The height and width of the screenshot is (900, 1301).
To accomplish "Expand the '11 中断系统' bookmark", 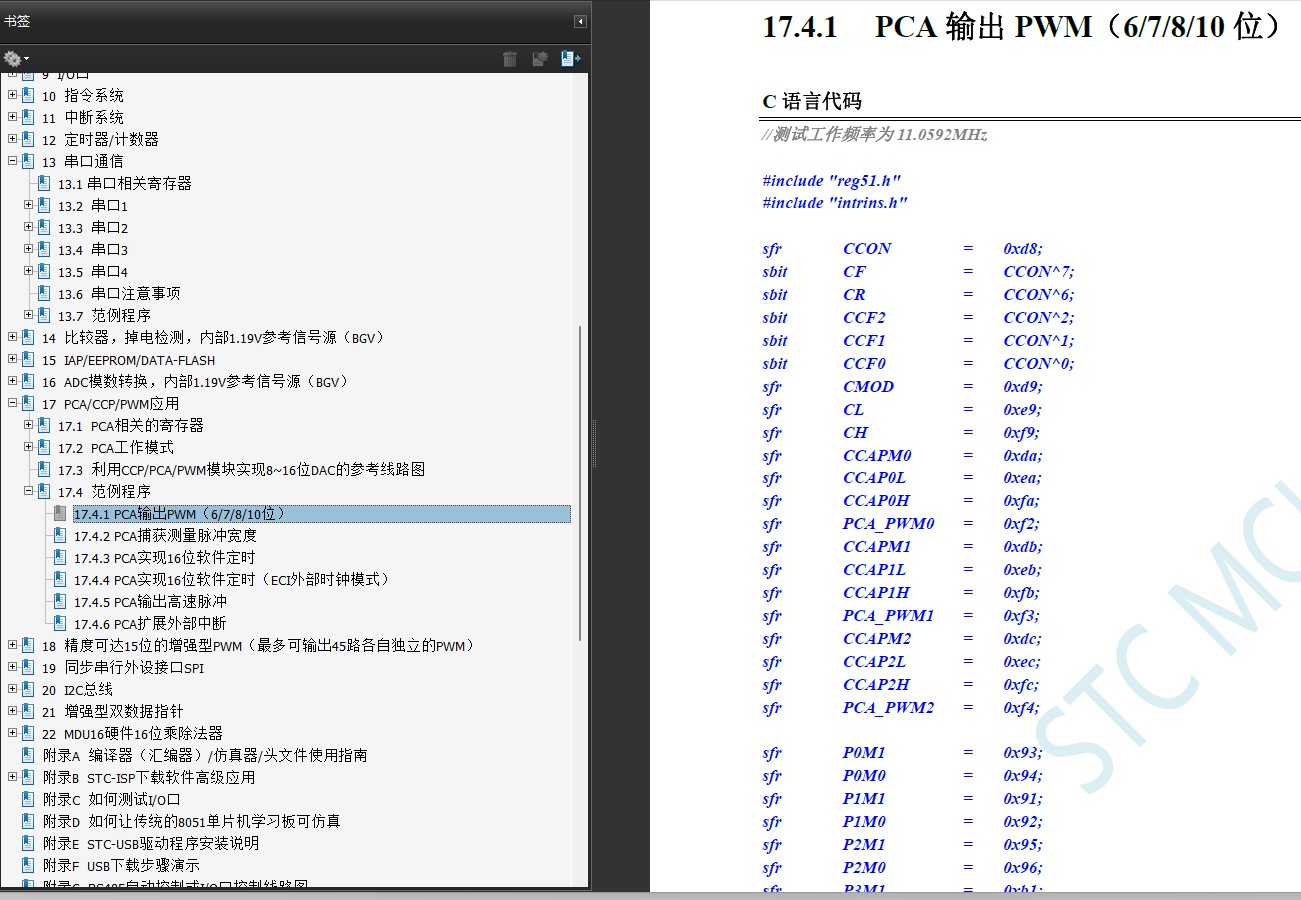I will (x=13, y=117).
